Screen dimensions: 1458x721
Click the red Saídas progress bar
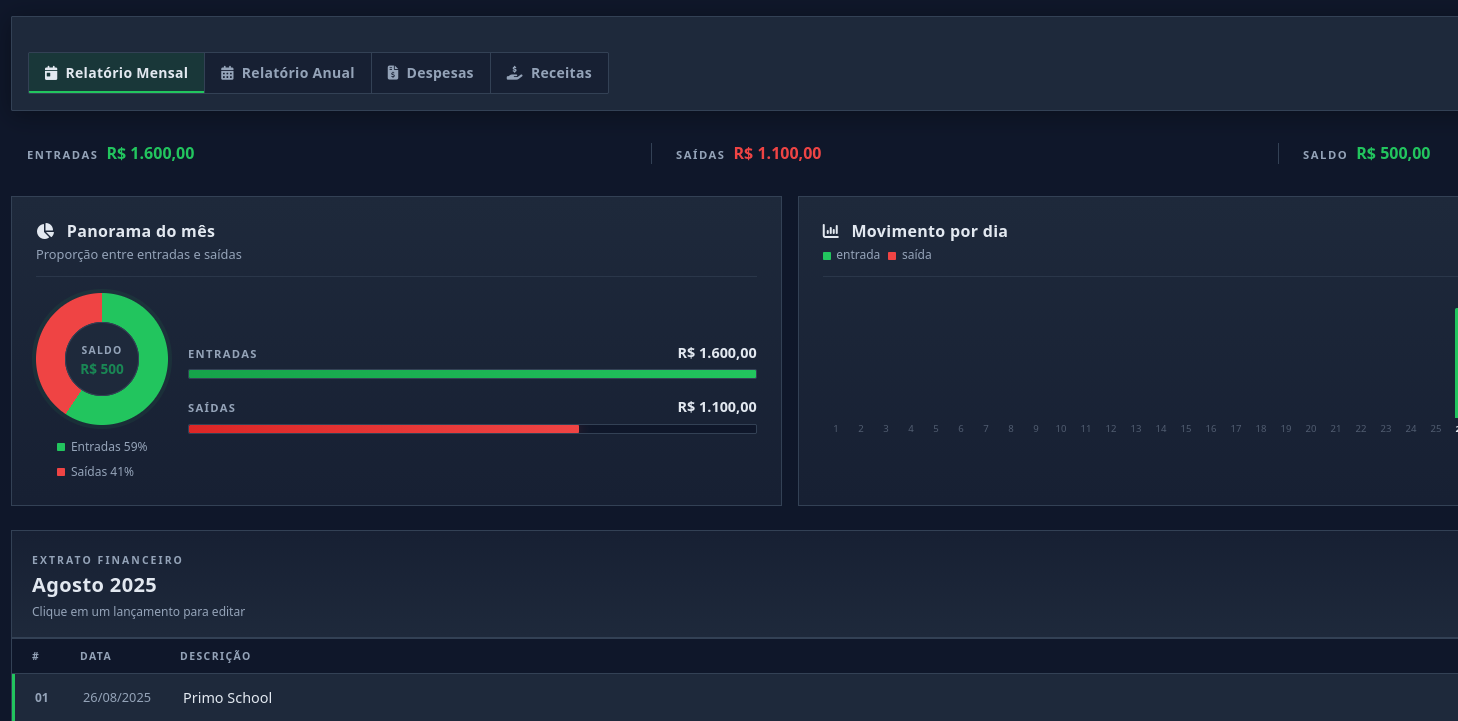[384, 429]
